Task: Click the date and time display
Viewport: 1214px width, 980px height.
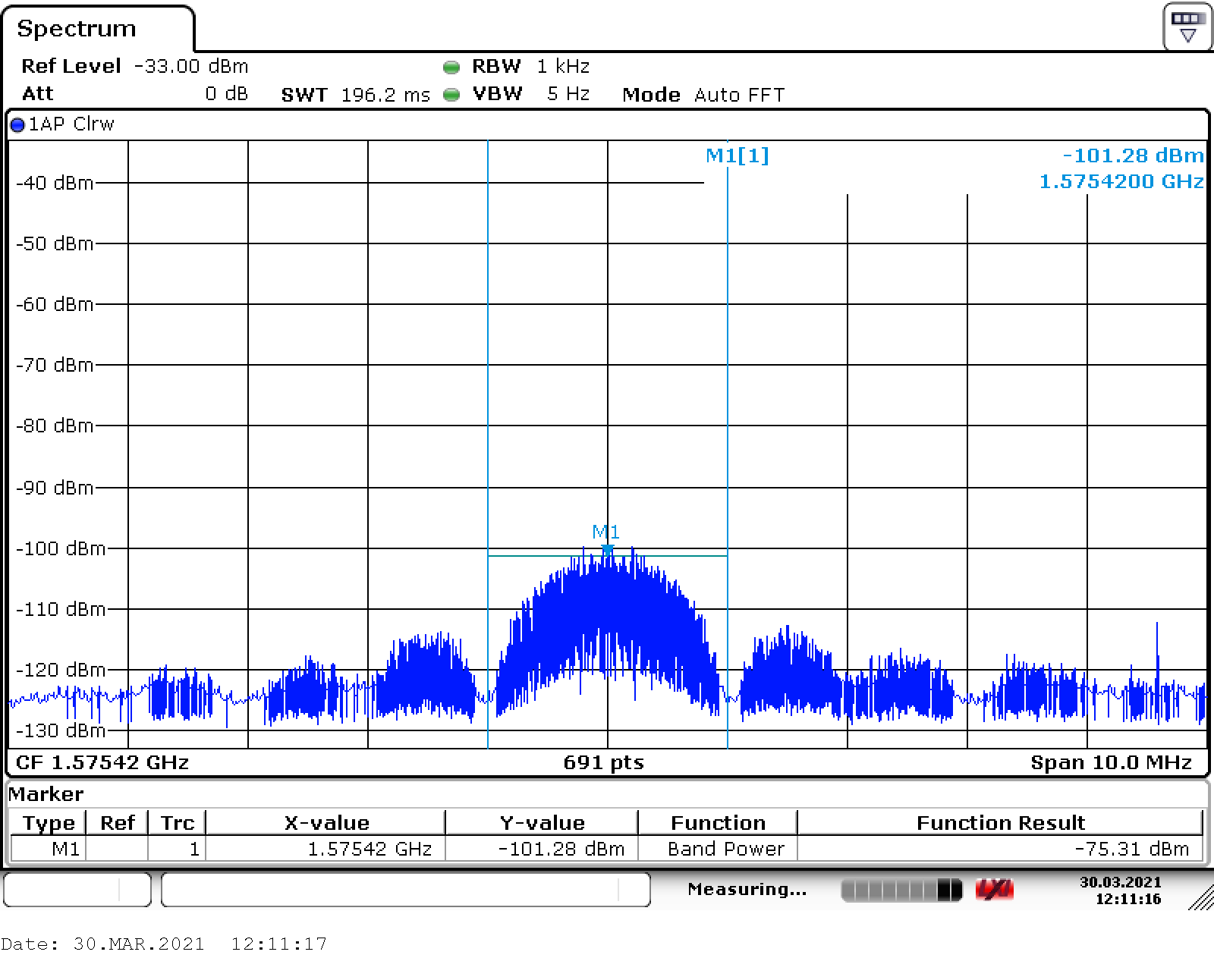Action: 1121,890
